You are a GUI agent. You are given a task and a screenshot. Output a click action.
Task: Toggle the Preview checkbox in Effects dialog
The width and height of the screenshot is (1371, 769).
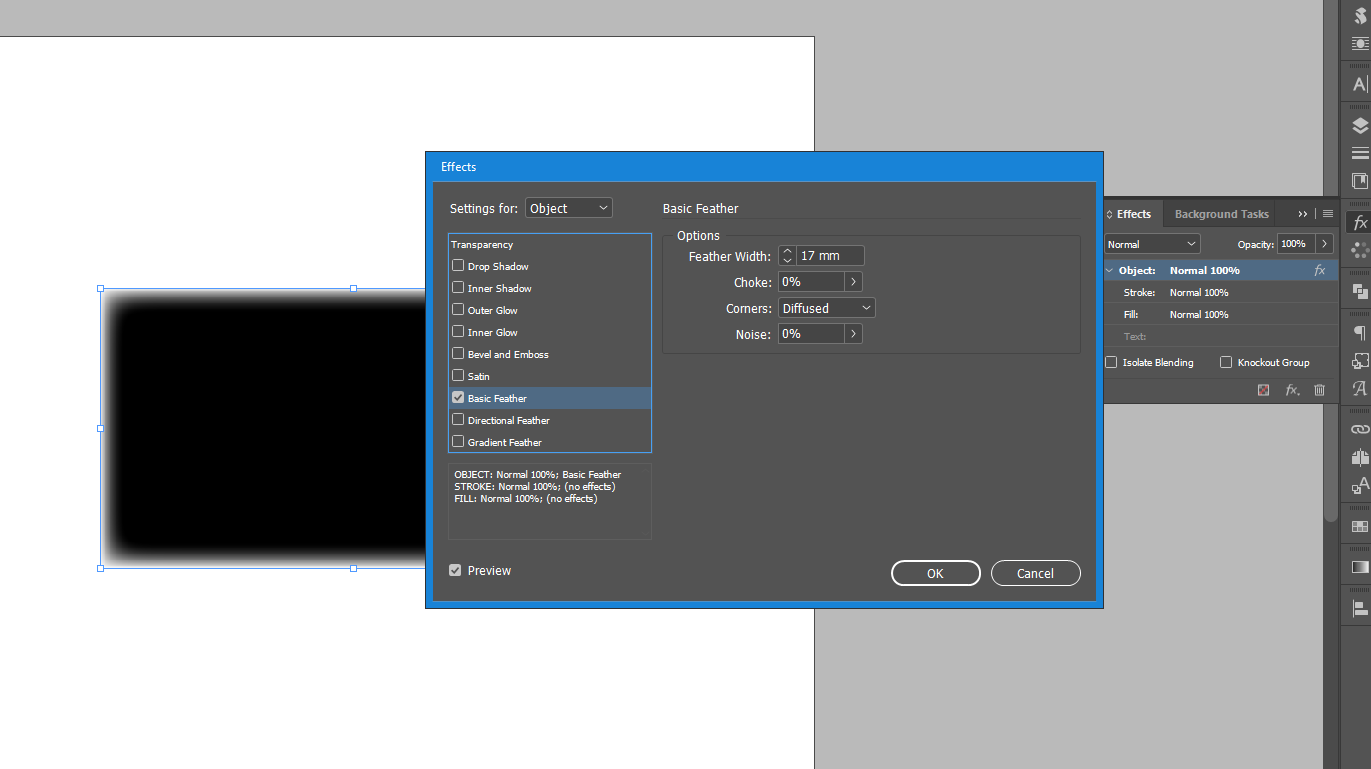(455, 570)
